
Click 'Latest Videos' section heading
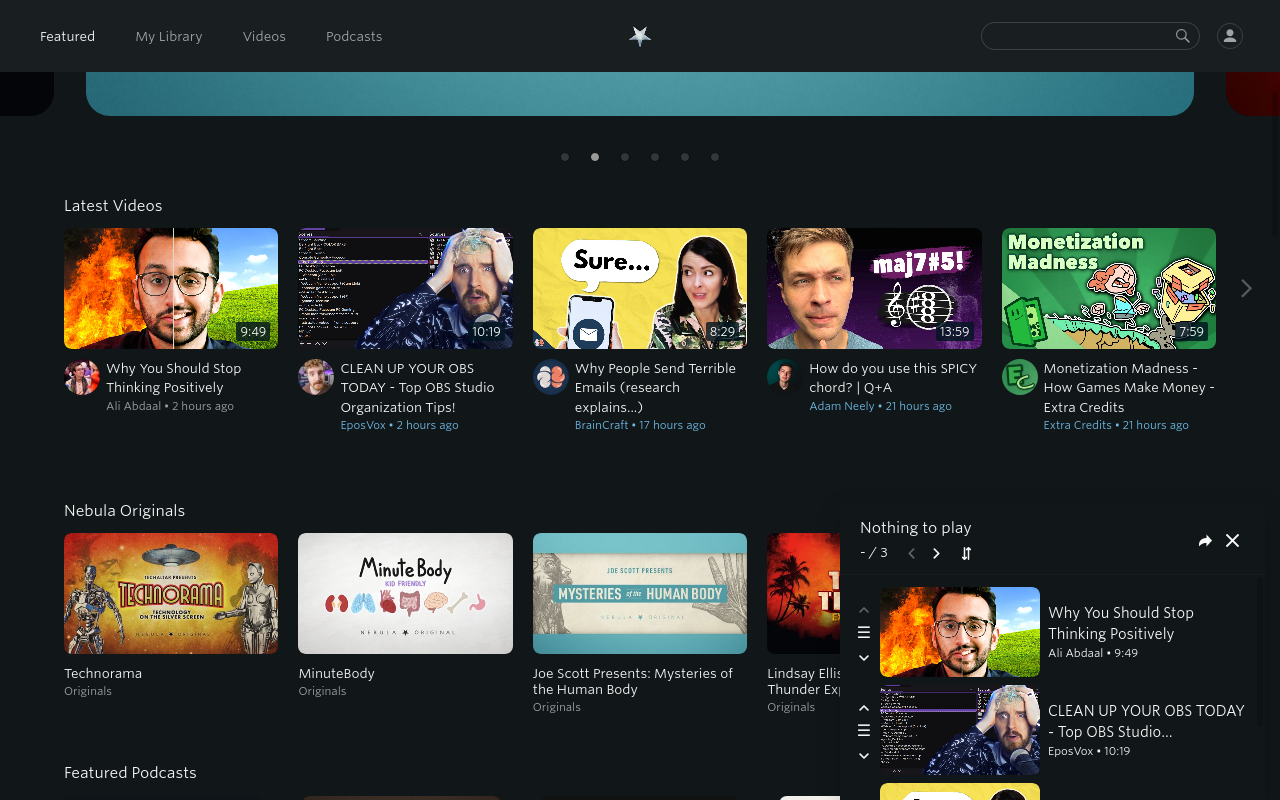pos(113,206)
